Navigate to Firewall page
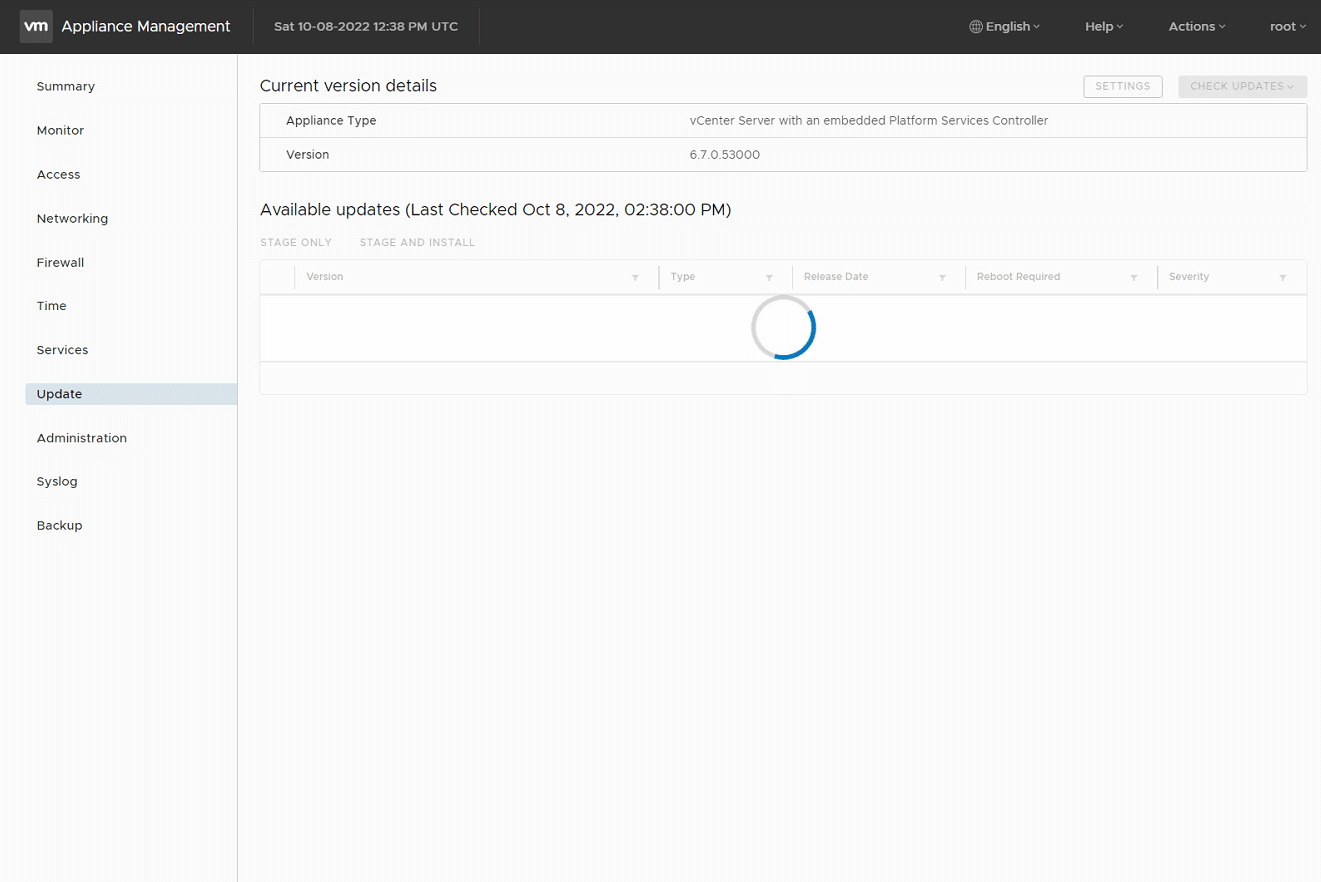Image resolution: width=1321 pixels, height=882 pixels. (60, 263)
